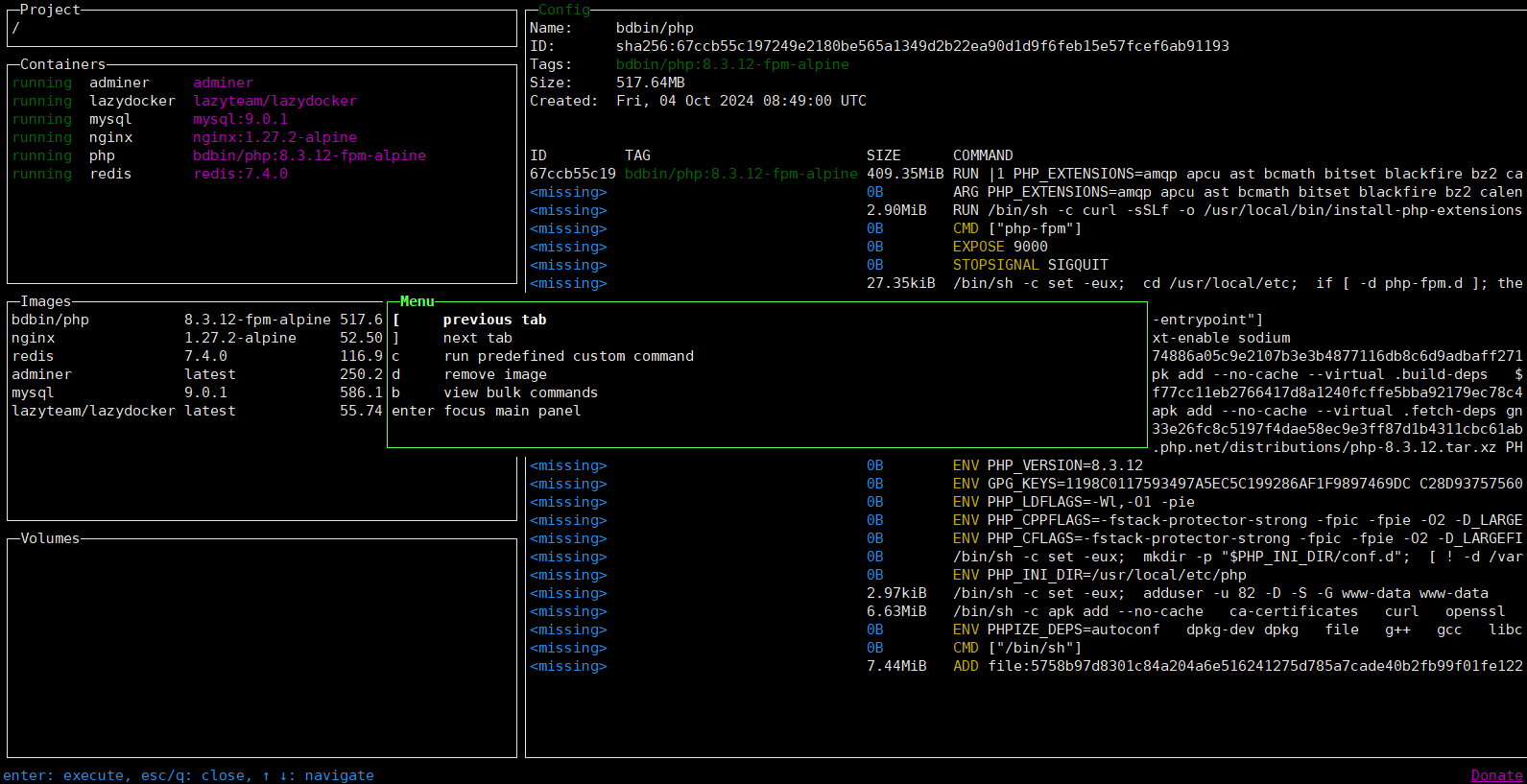The image size is (1527, 784).
Task: Select the redis container row
Action: tap(261, 174)
